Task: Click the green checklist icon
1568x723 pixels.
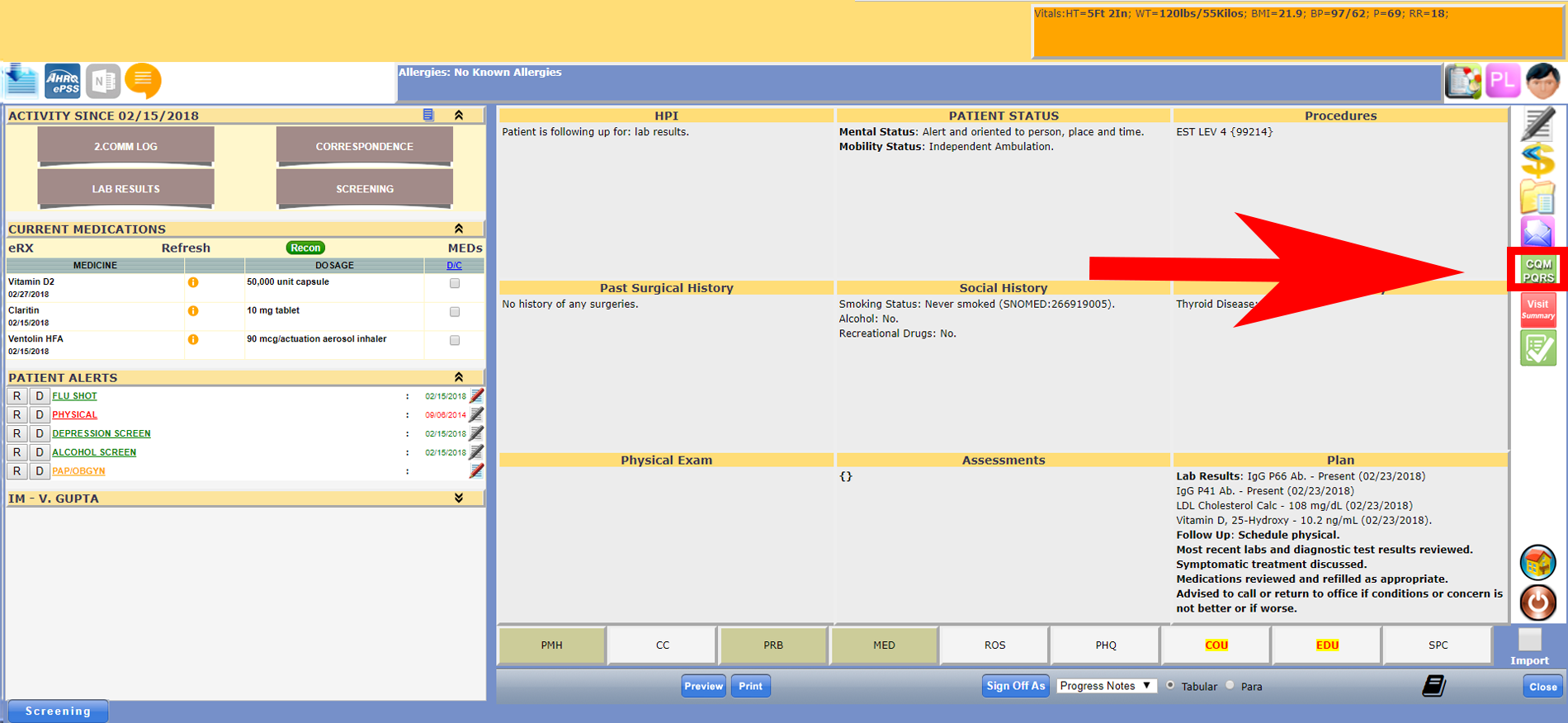Action: tap(1537, 348)
